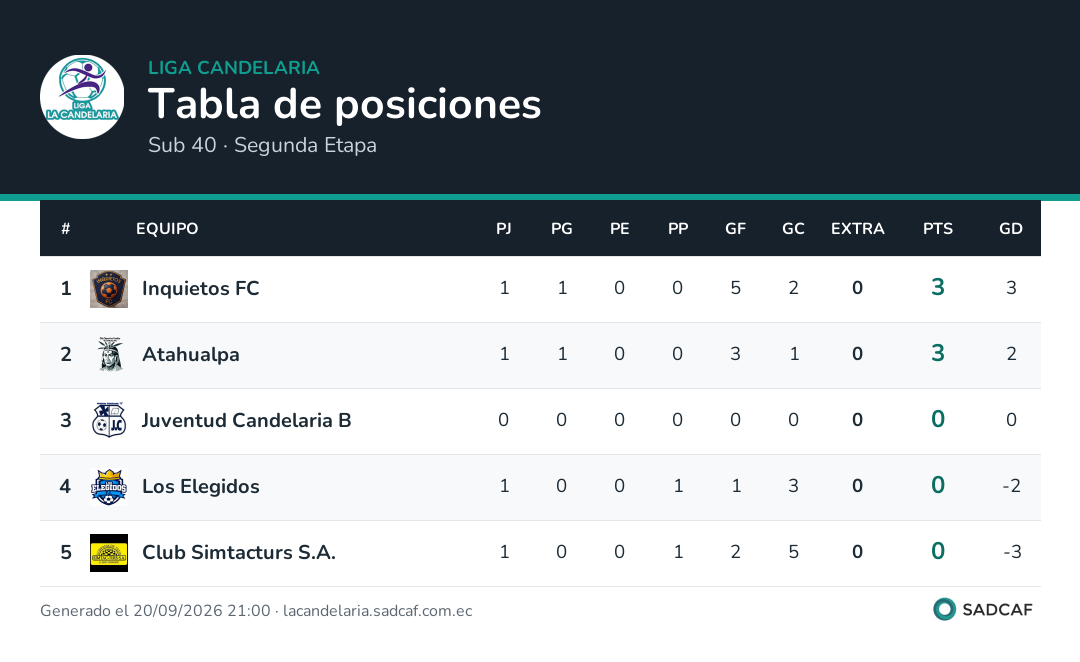This screenshot has width=1080, height=662.
Task: Sort by the PTS column header
Action: pyautogui.click(x=937, y=229)
